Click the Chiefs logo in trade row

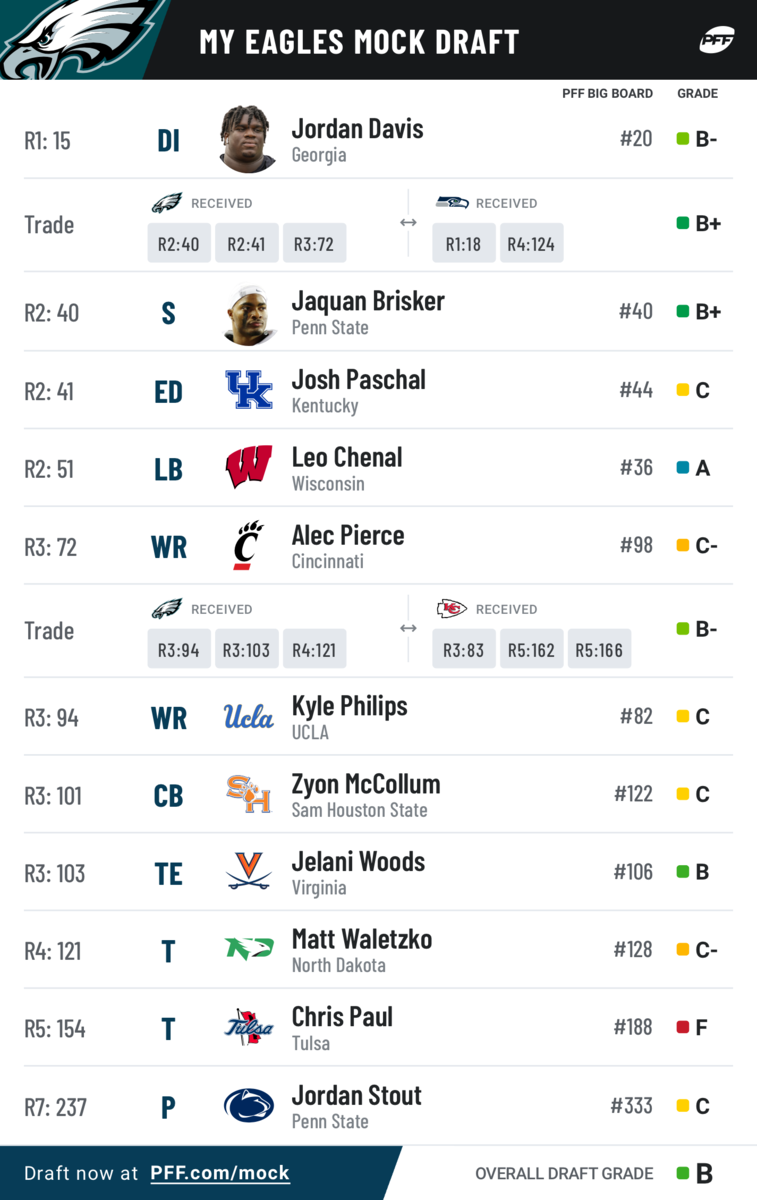coord(452,609)
